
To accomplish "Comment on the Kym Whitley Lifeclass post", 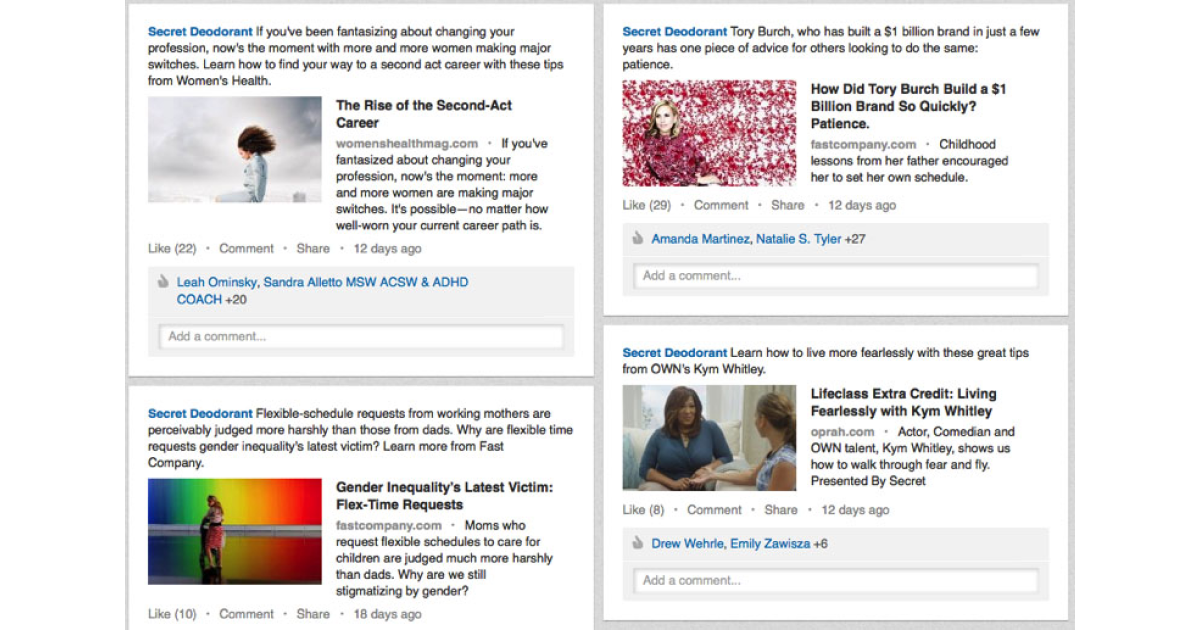I will click(x=714, y=510).
